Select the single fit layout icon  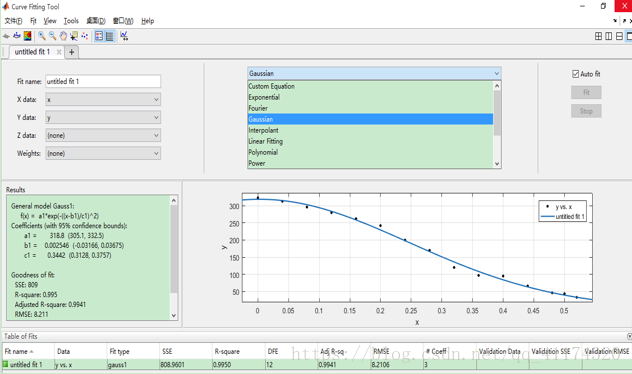629,36
